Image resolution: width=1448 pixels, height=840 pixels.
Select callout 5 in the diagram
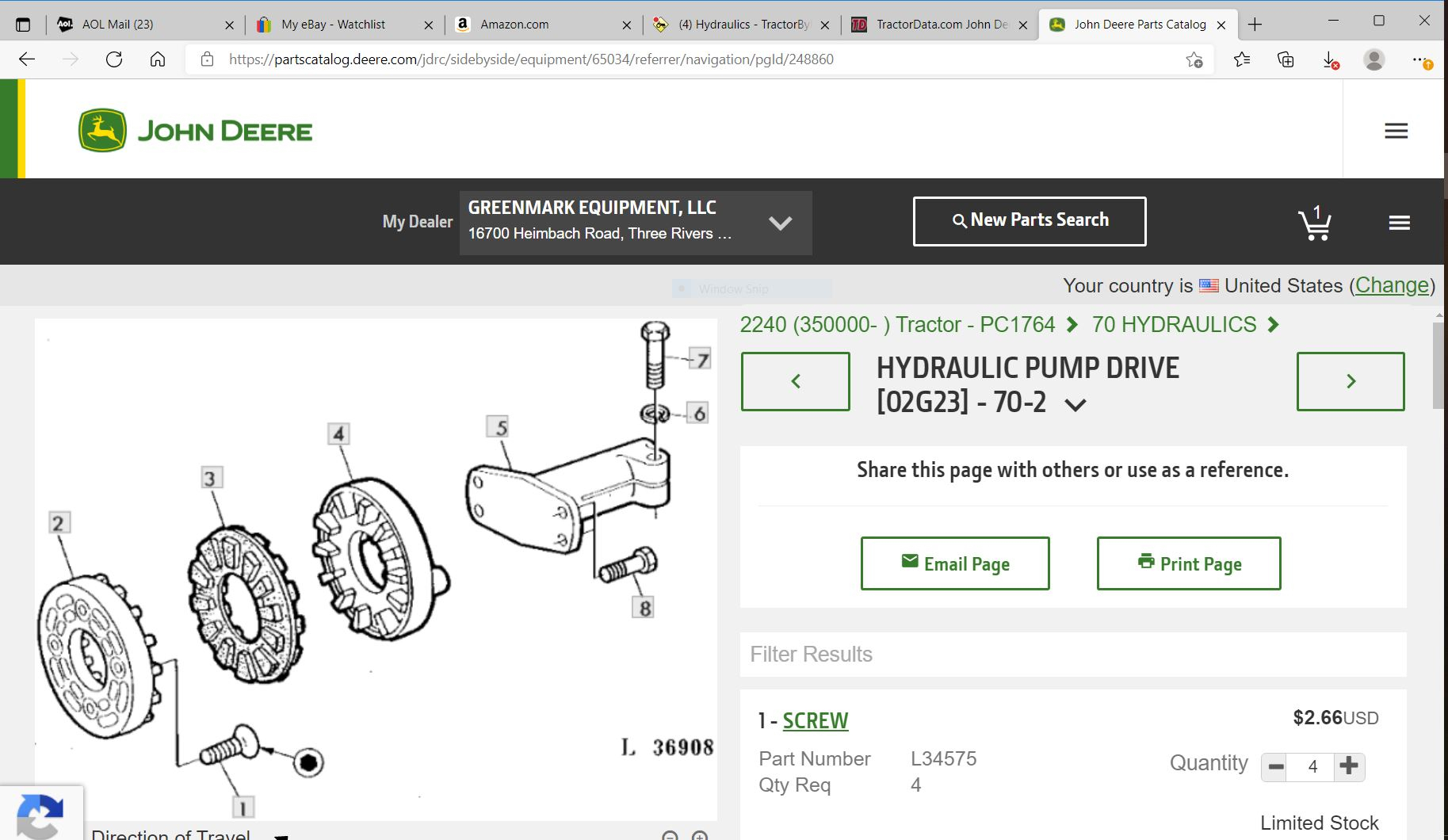498,427
